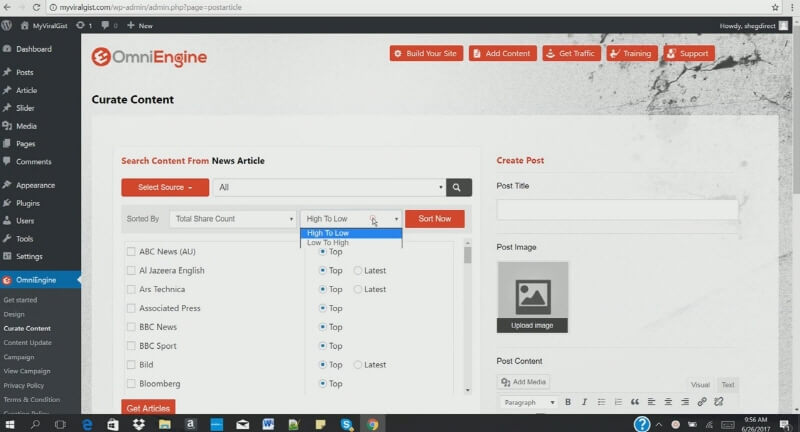This screenshot has width=800, height=432.
Task: Open the Appearance sidebar menu
Action: 35,185
